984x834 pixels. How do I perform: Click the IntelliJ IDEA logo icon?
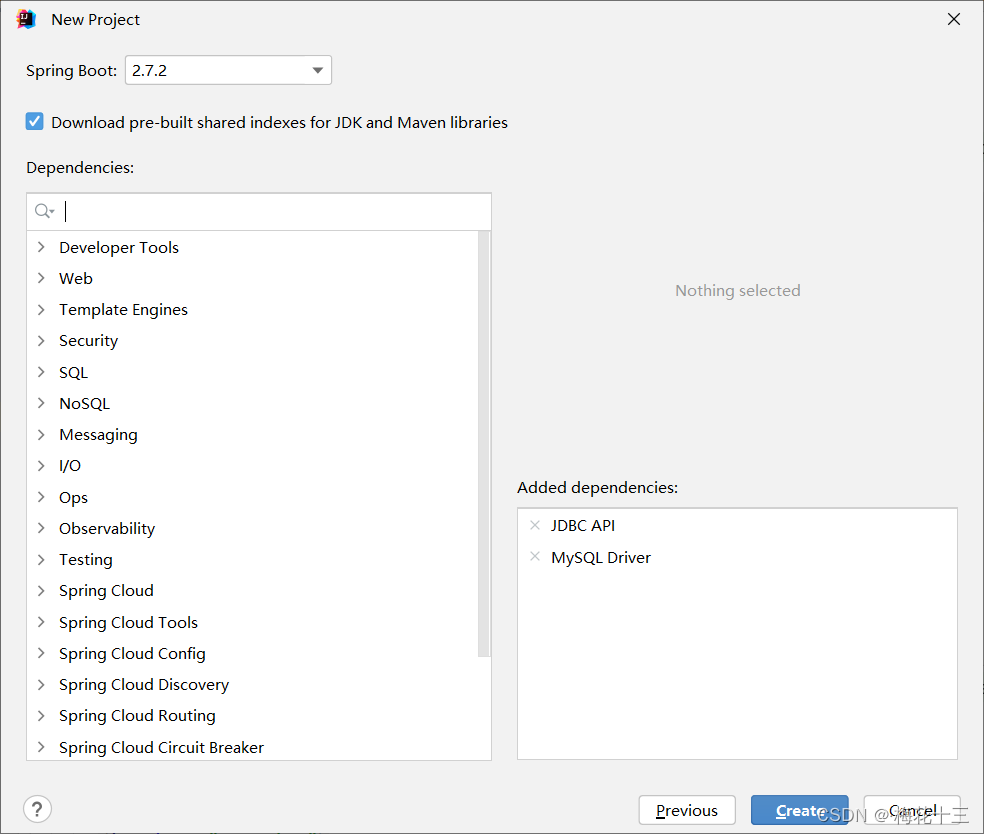coord(26,19)
